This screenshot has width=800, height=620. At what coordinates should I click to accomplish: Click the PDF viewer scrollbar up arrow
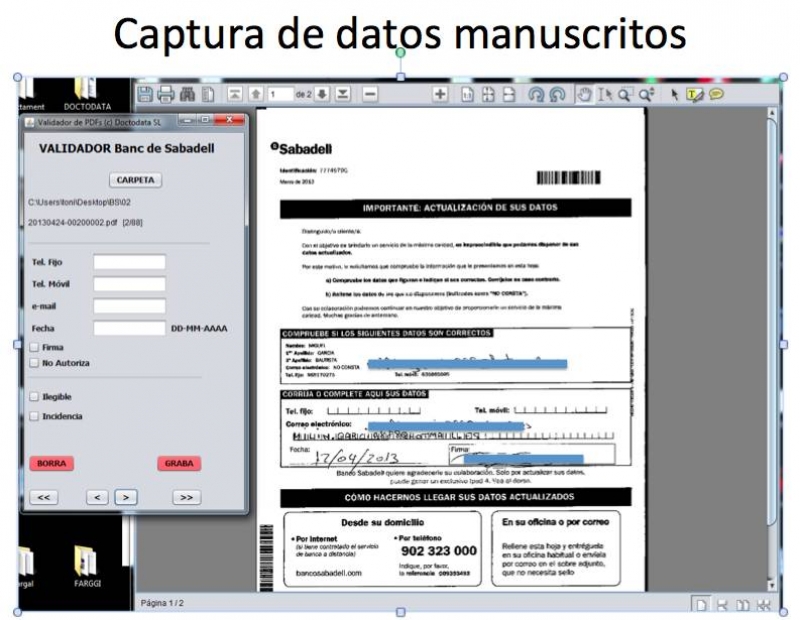(772, 113)
